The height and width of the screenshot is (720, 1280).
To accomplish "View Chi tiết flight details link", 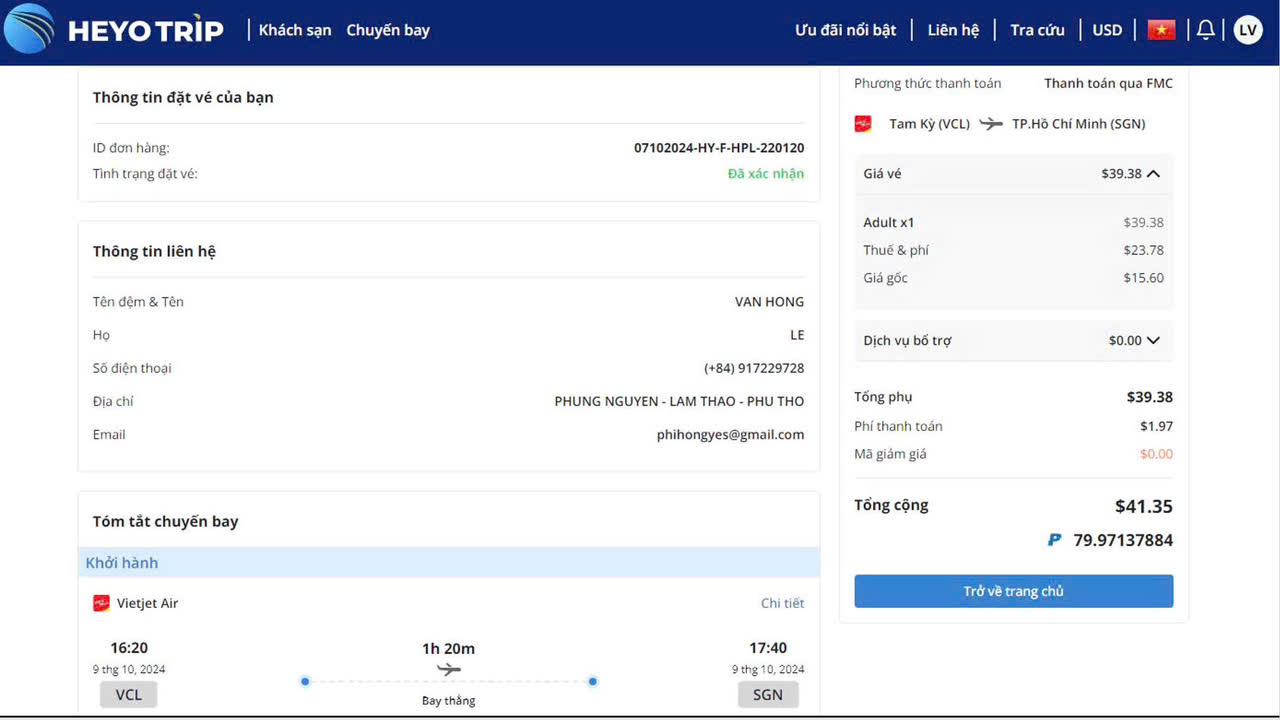I will (x=782, y=603).
